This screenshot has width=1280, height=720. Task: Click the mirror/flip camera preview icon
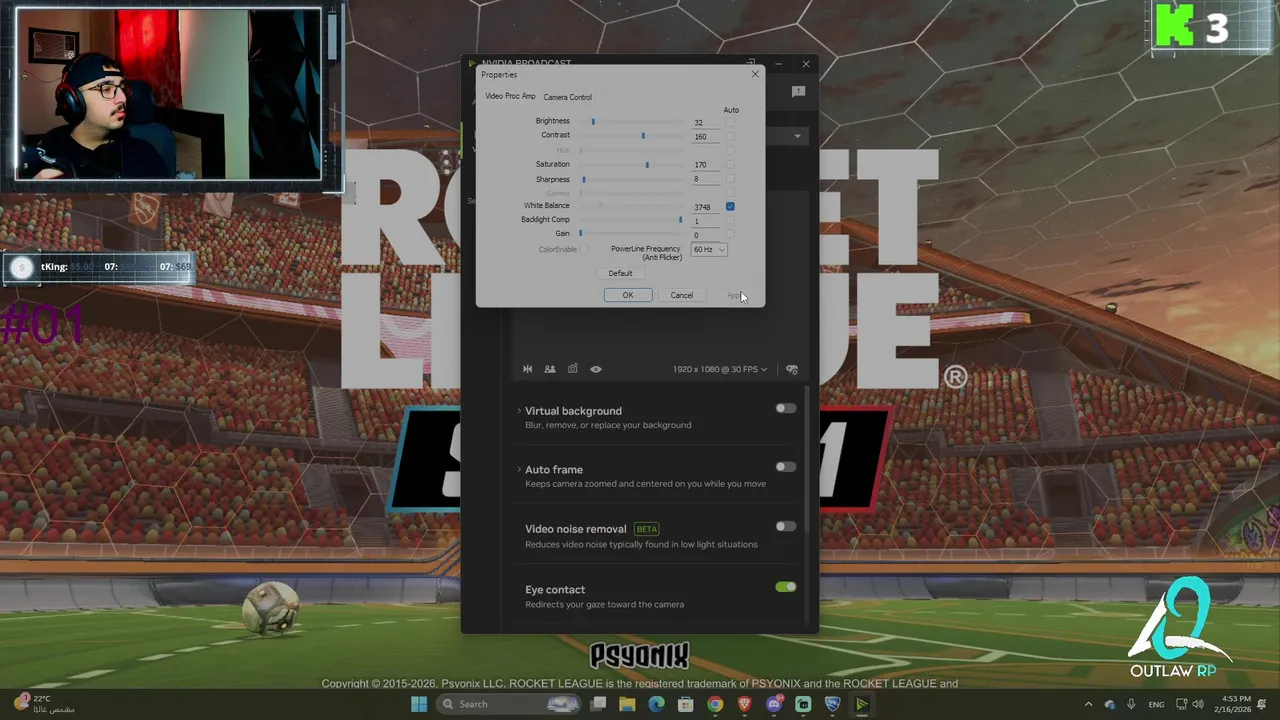(528, 369)
